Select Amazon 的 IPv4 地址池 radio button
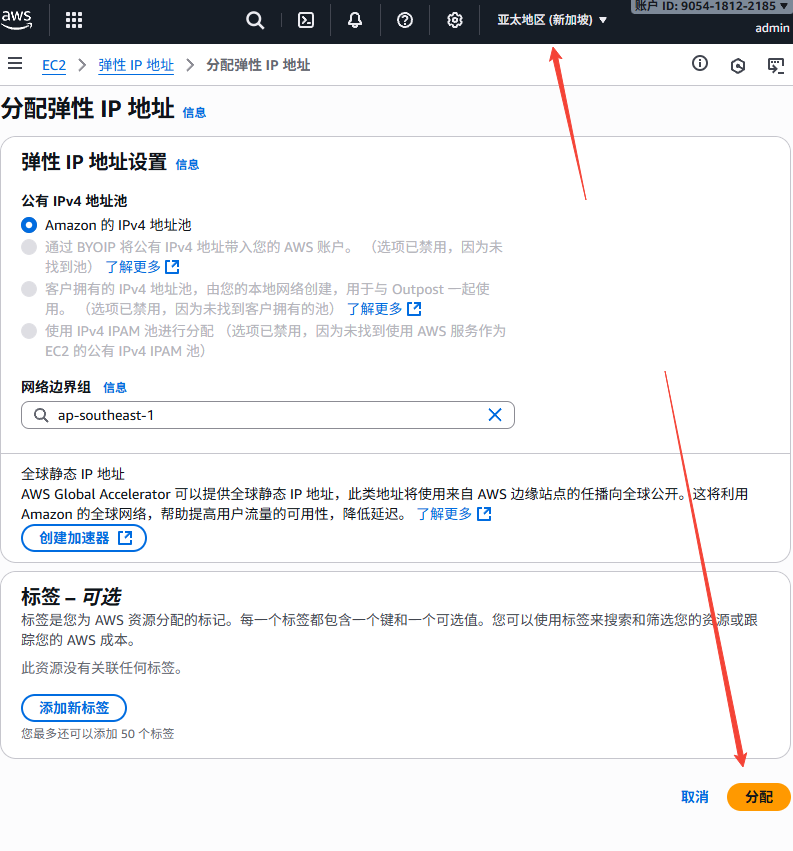This screenshot has width=793, height=851. (x=29, y=225)
